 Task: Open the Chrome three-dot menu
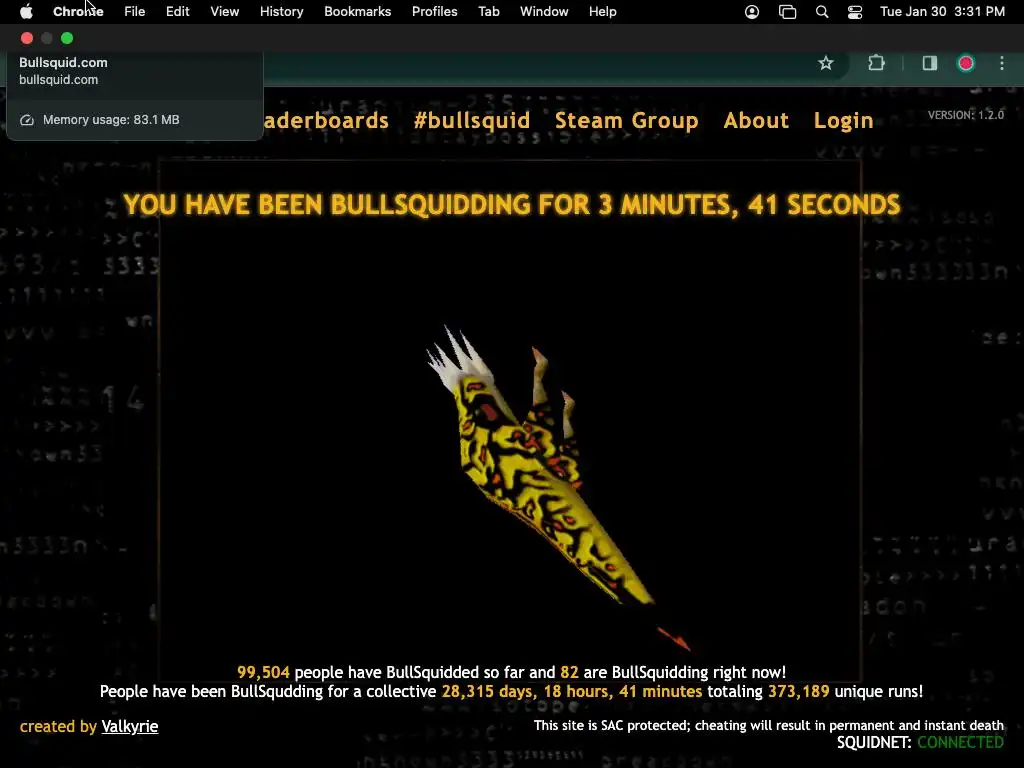(x=1002, y=63)
